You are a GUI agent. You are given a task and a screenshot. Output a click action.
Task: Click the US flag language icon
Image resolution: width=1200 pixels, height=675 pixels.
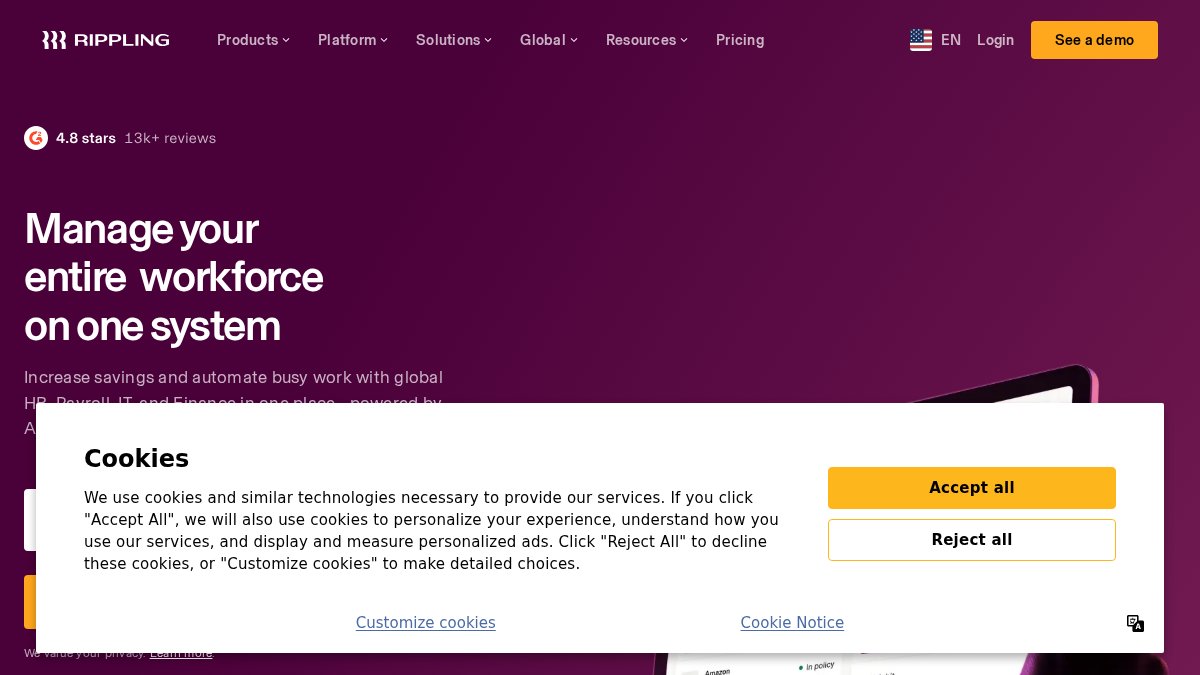pyautogui.click(x=921, y=40)
